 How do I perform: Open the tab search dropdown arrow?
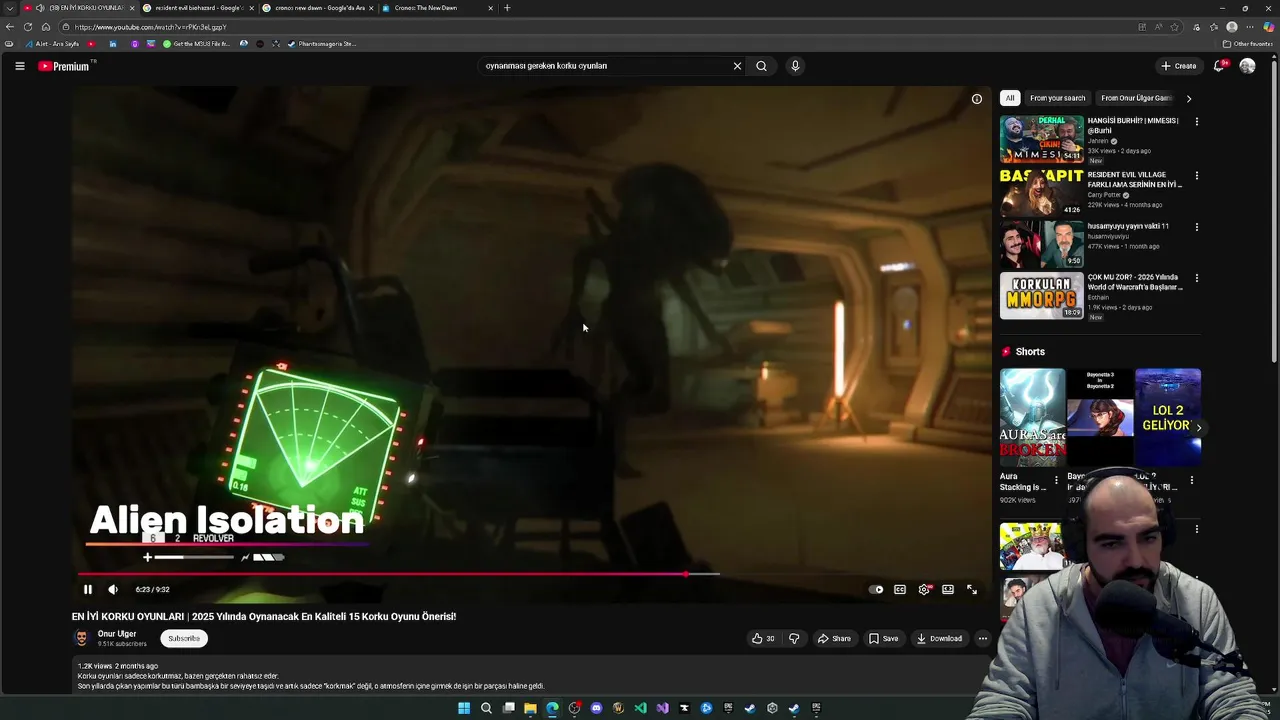10,8
